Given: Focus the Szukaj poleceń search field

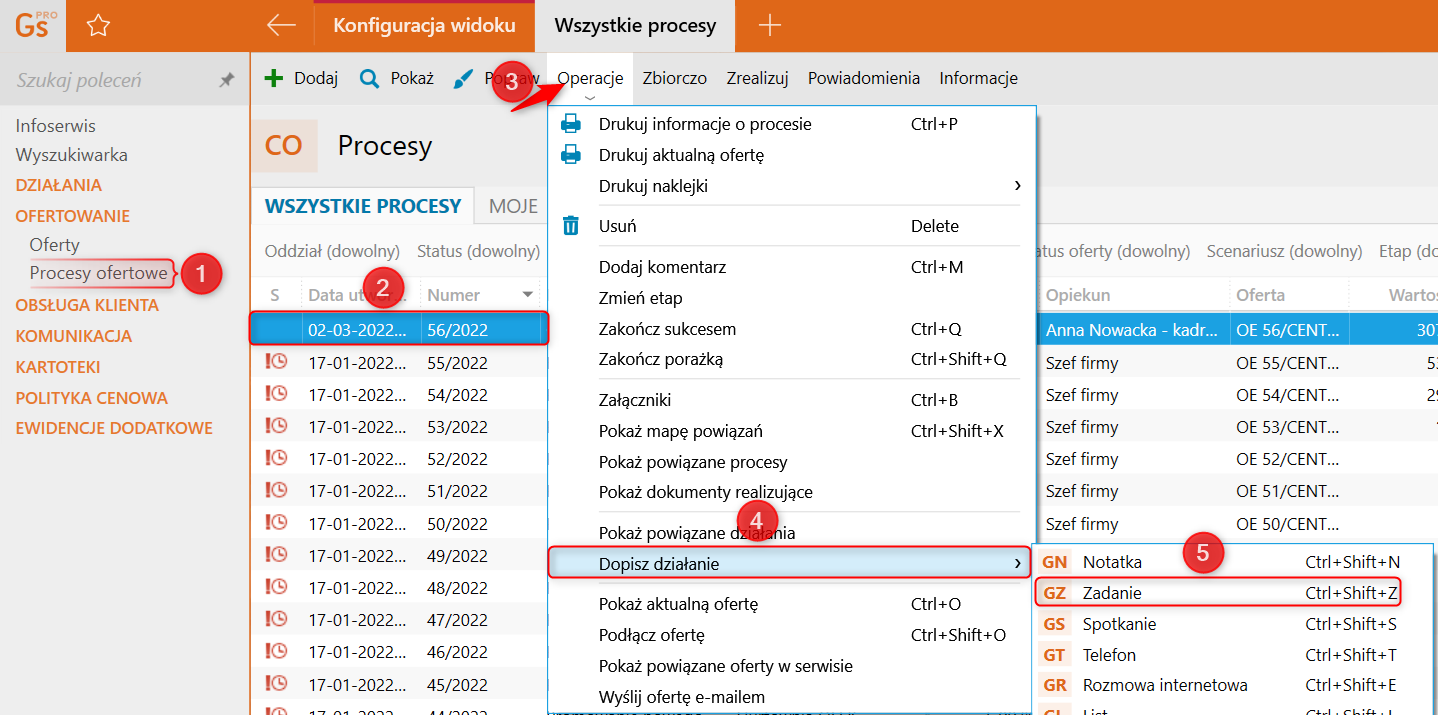Looking at the screenshot, I should pyautogui.click(x=110, y=80).
